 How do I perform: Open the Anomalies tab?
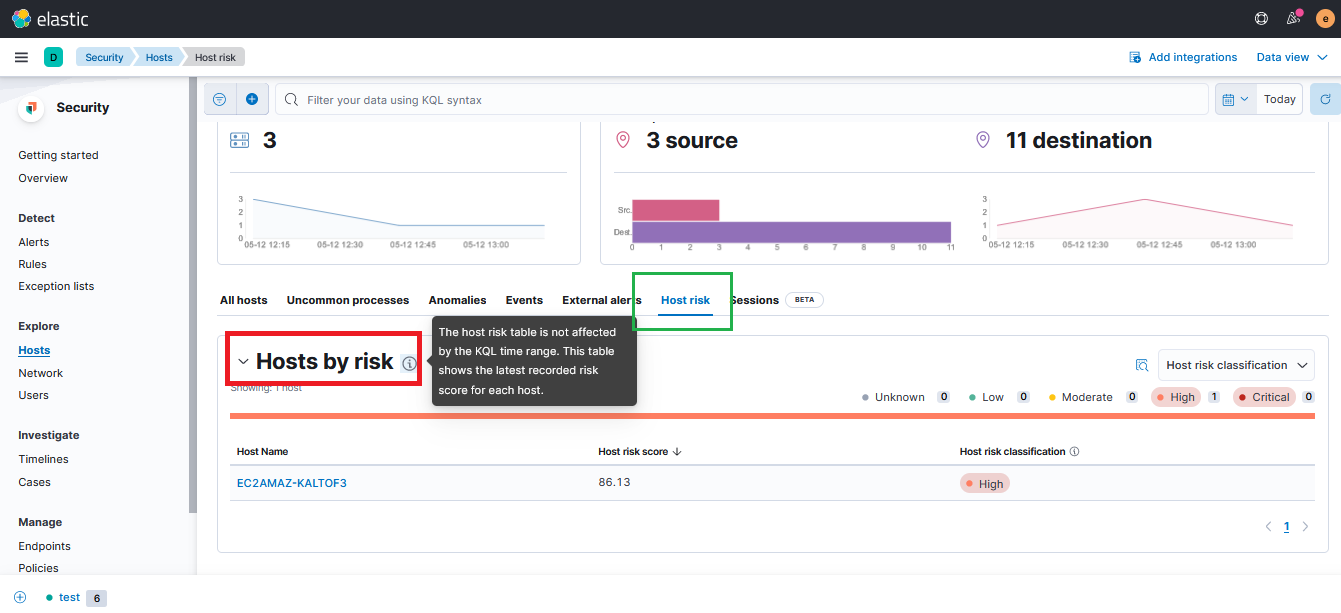457,300
